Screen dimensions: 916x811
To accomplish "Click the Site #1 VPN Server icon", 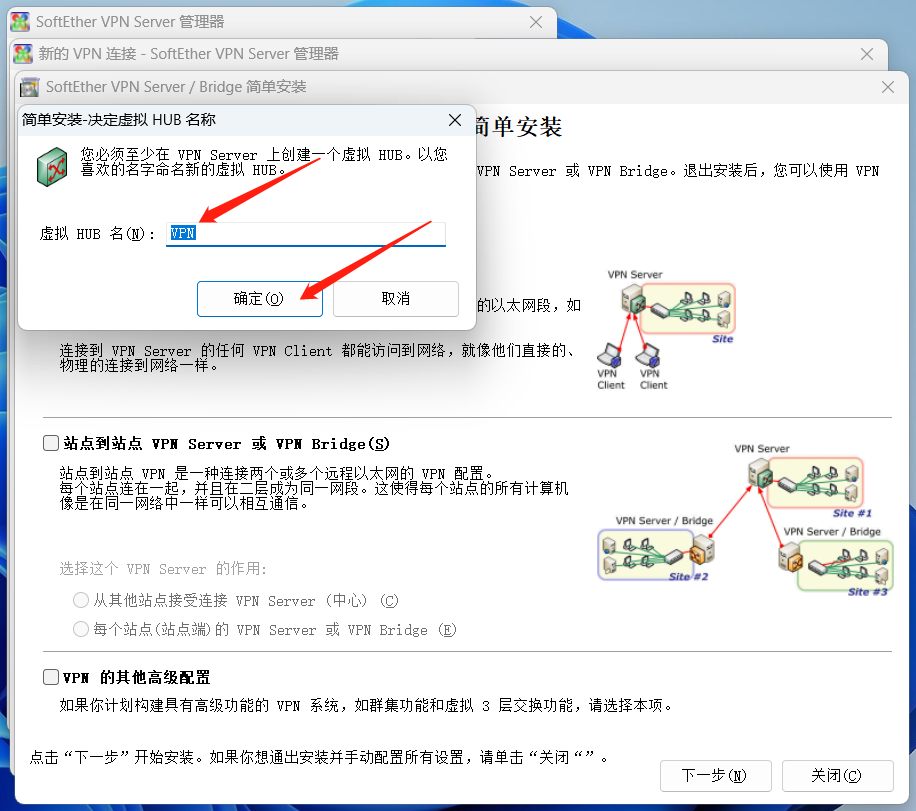I will tap(760, 473).
